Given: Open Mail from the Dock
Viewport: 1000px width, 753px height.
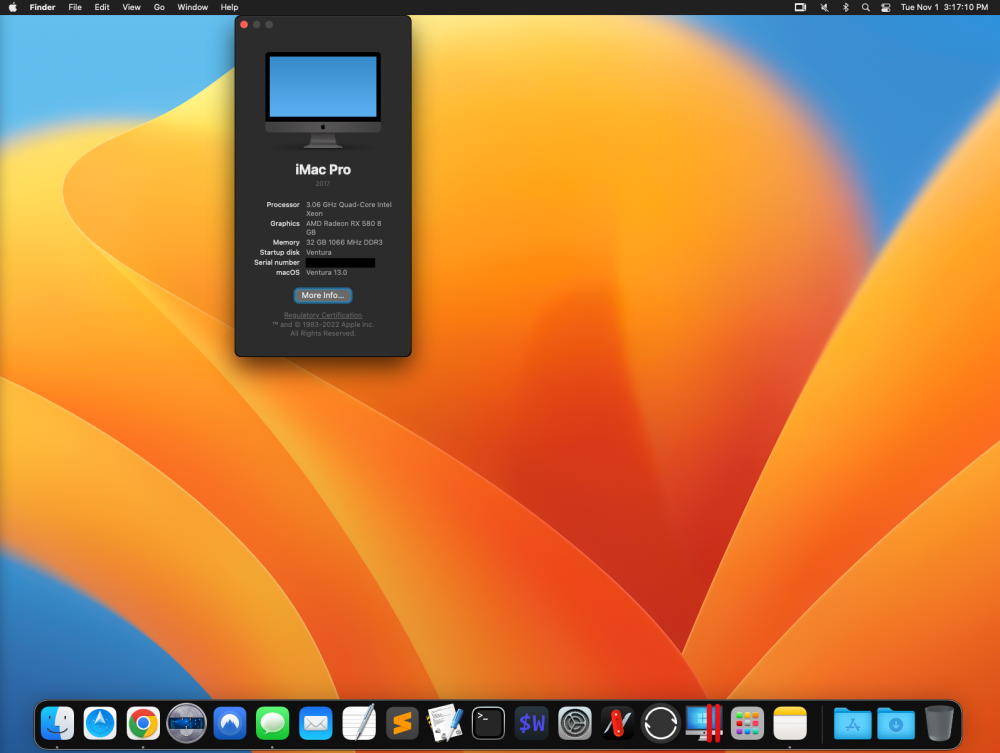Looking at the screenshot, I should (x=316, y=723).
